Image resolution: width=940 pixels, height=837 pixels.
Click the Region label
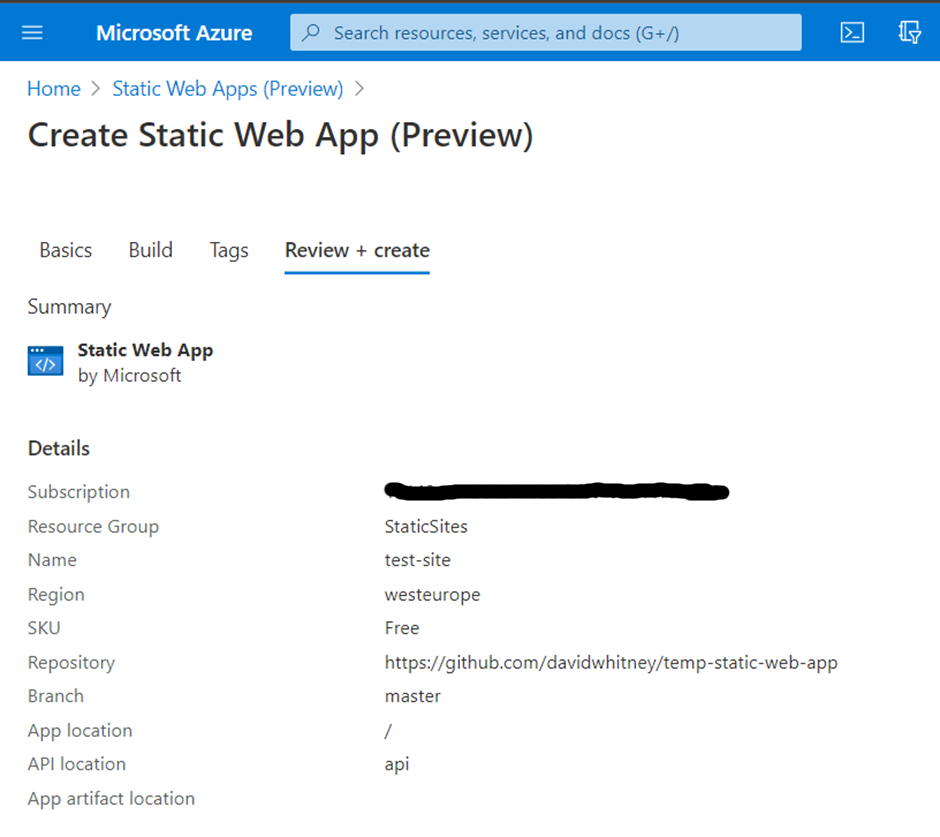pyautogui.click(x=56, y=595)
